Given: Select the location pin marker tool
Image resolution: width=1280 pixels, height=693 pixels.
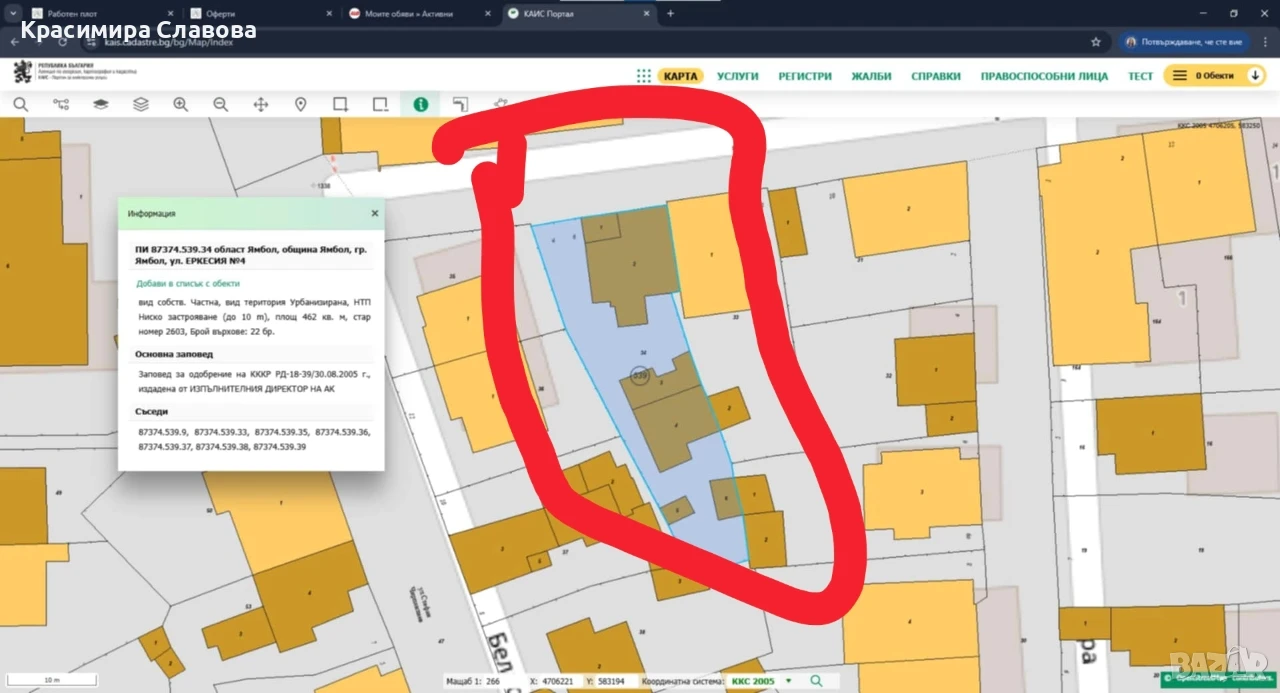Looking at the screenshot, I should (300, 104).
